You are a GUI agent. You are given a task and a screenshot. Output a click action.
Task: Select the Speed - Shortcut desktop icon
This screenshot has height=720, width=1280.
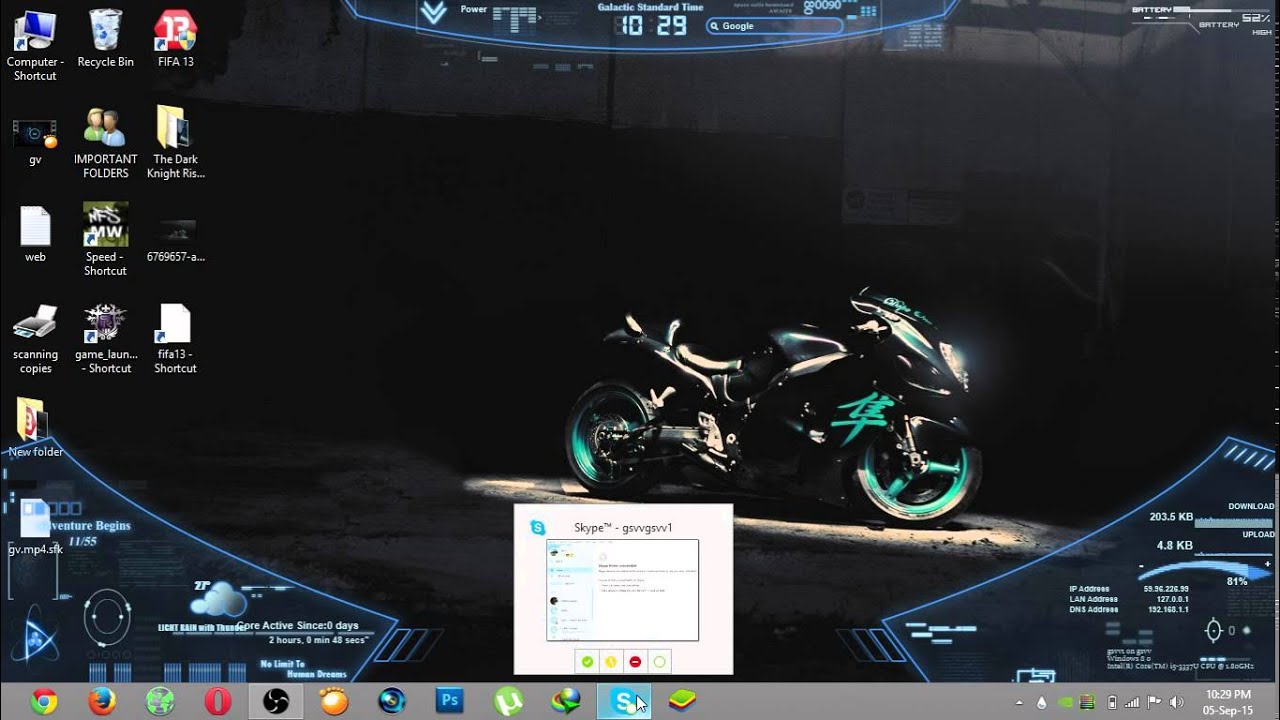pos(105,240)
